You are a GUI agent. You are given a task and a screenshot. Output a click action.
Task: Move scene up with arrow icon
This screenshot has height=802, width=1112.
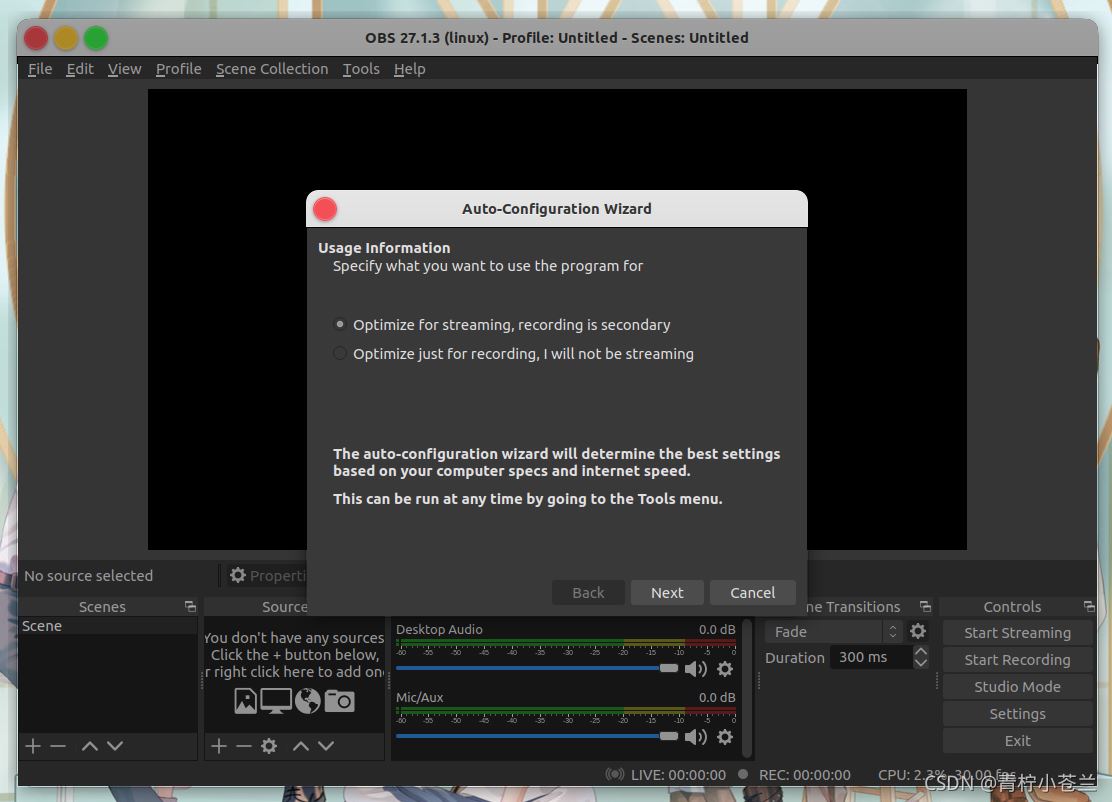coord(89,746)
